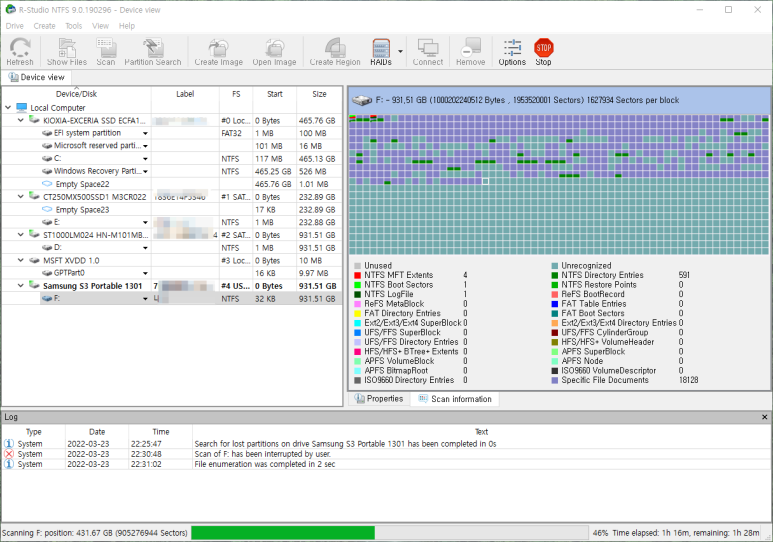Collapse Local Computer tree node
Image resolution: width=773 pixels, height=542 pixels.
[x=8, y=108]
